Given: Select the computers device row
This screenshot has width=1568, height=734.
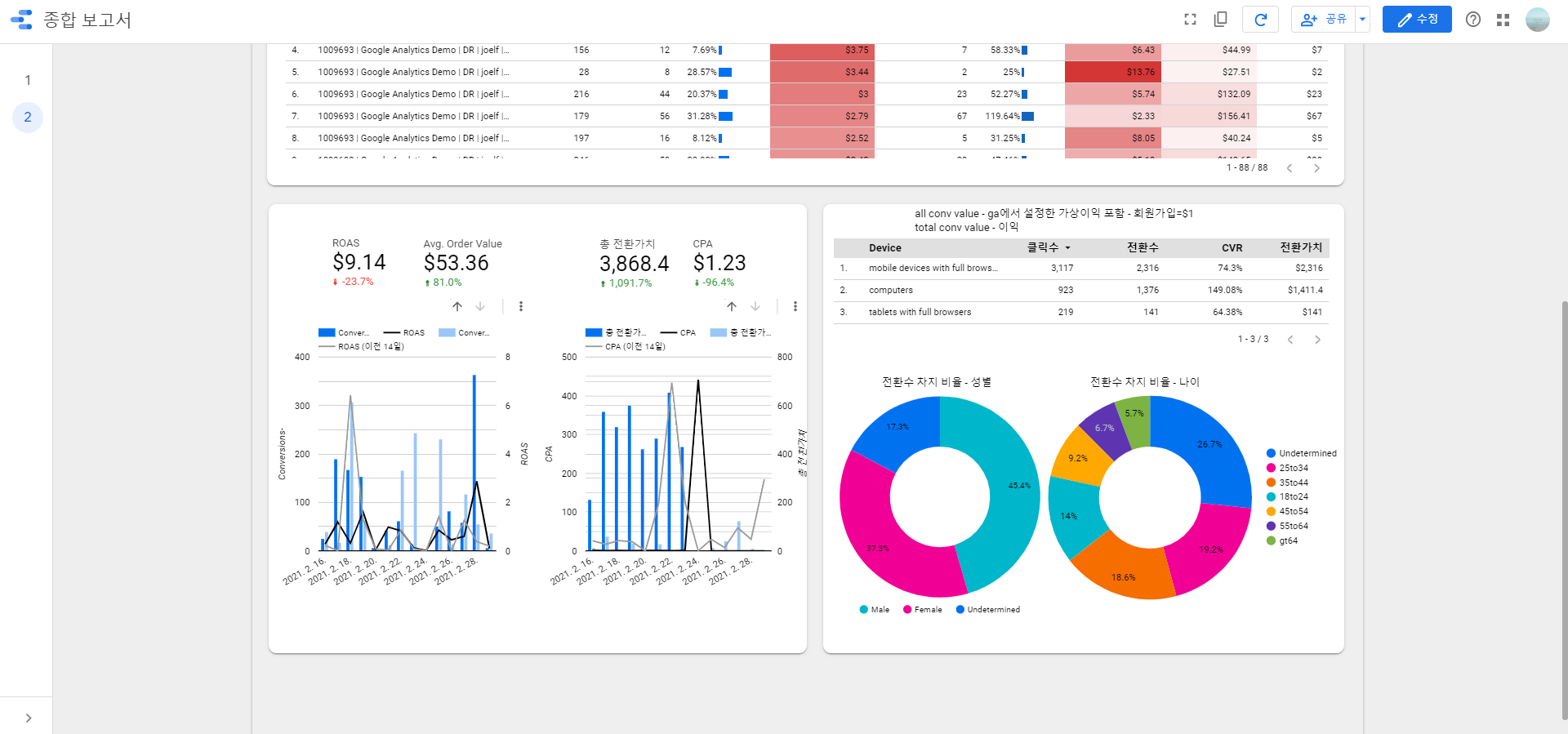Looking at the screenshot, I should (1081, 290).
